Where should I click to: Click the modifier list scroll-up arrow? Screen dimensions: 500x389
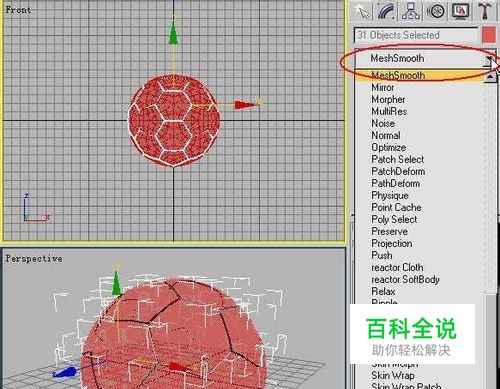(490, 77)
